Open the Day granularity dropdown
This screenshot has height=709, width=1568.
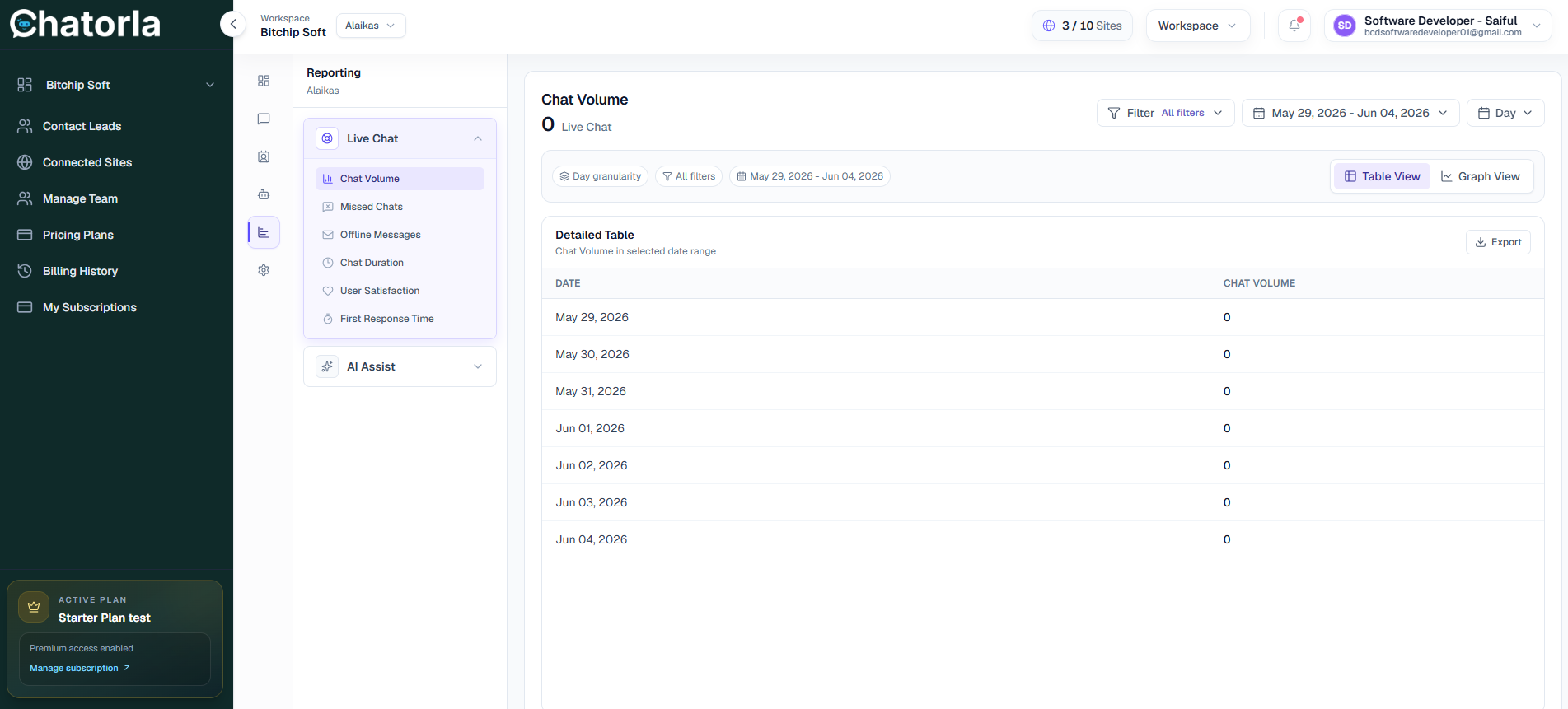point(1505,113)
